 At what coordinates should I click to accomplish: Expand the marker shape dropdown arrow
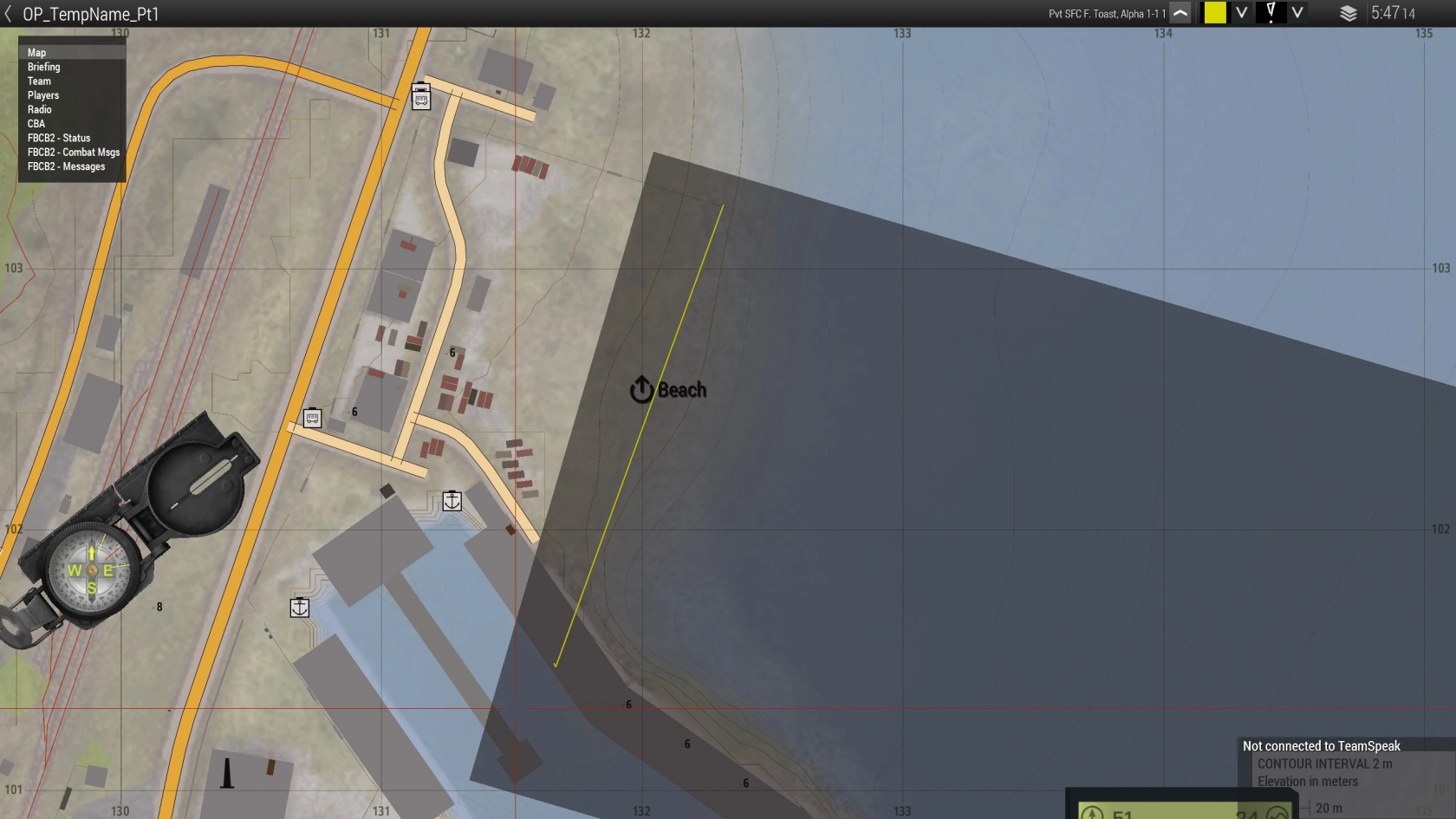tap(1297, 13)
